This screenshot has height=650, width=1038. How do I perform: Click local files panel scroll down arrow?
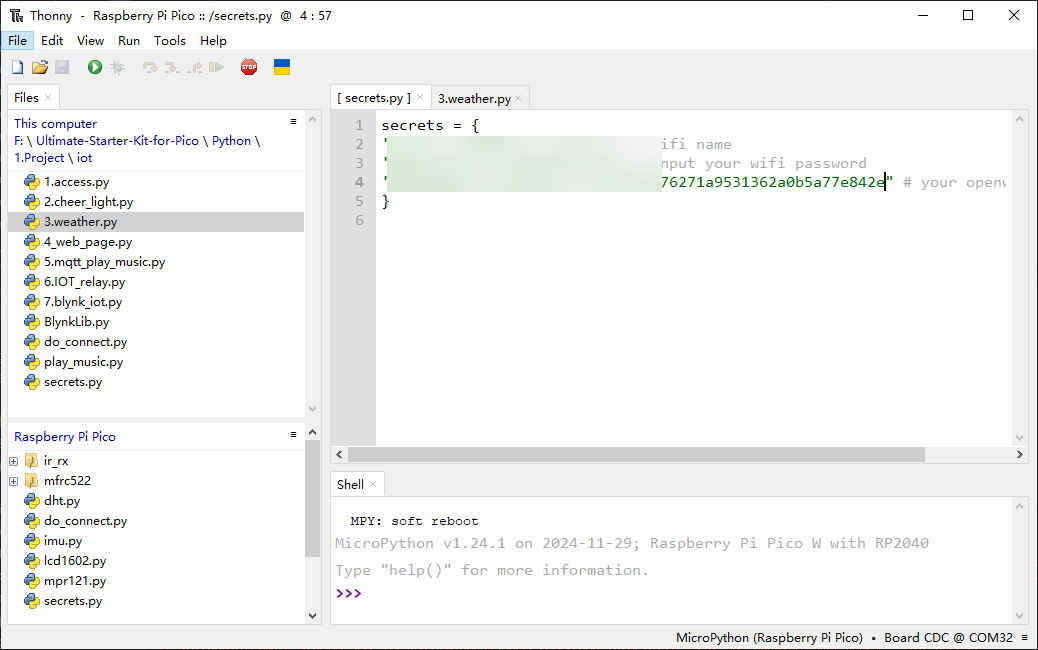[x=312, y=409]
